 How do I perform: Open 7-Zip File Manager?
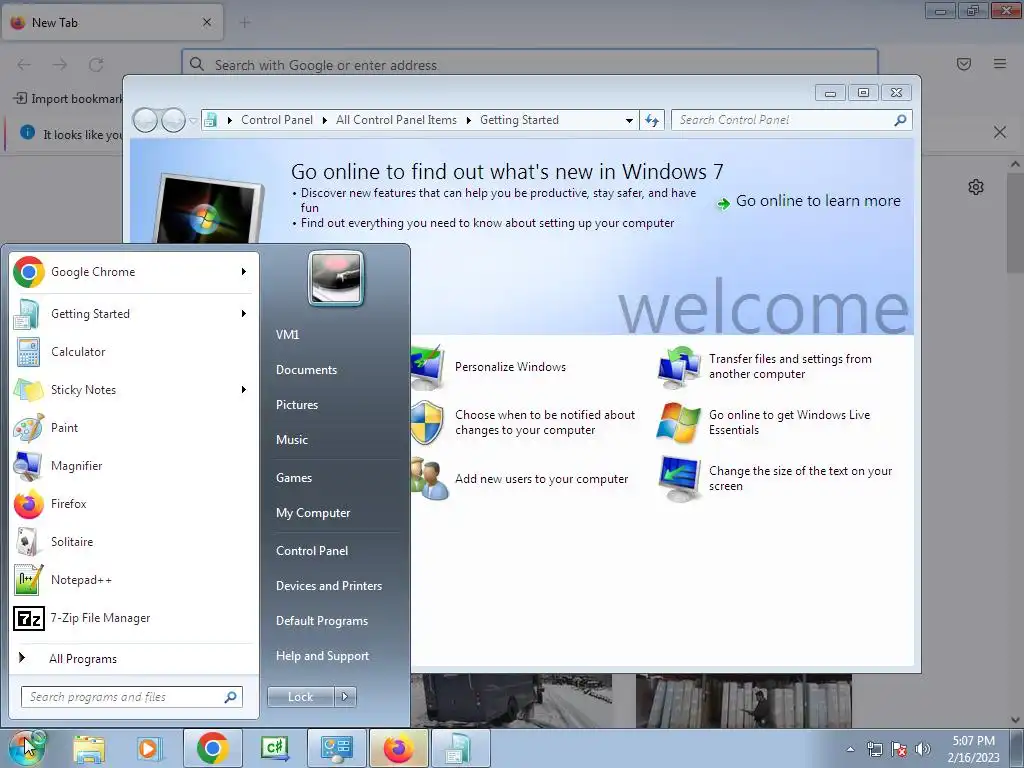click(131, 617)
